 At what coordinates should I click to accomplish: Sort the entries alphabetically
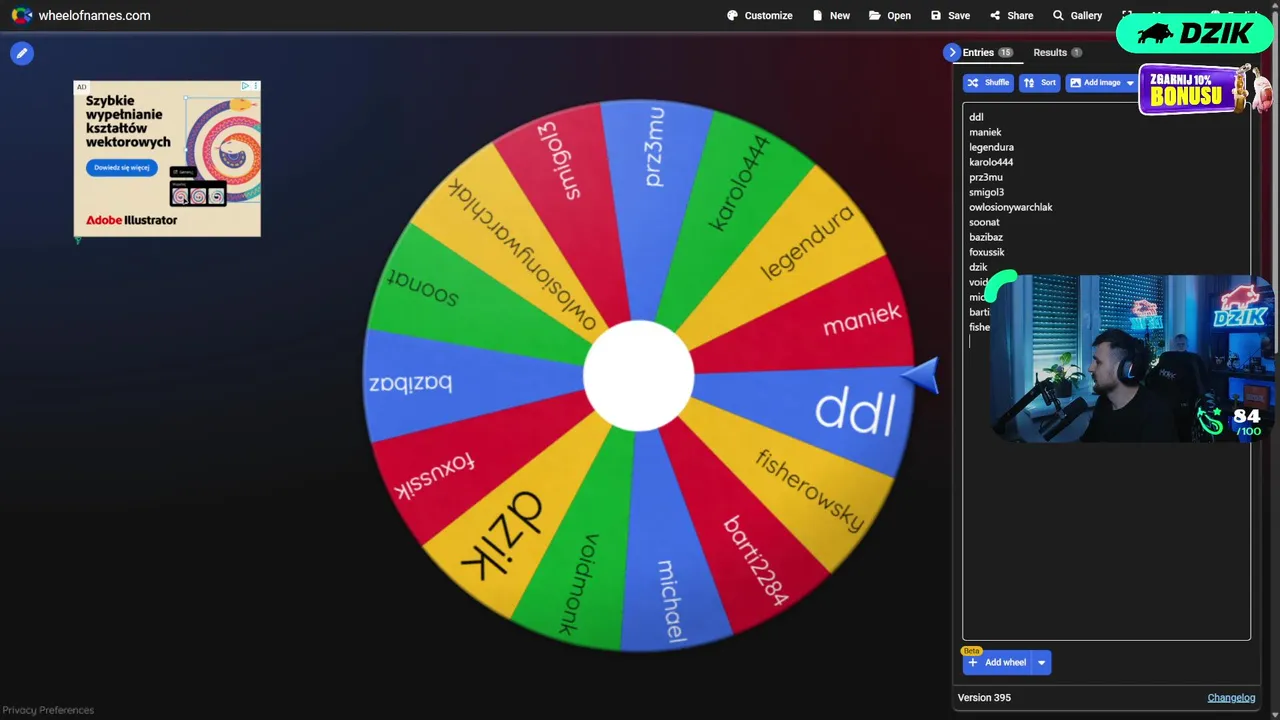(x=1040, y=83)
